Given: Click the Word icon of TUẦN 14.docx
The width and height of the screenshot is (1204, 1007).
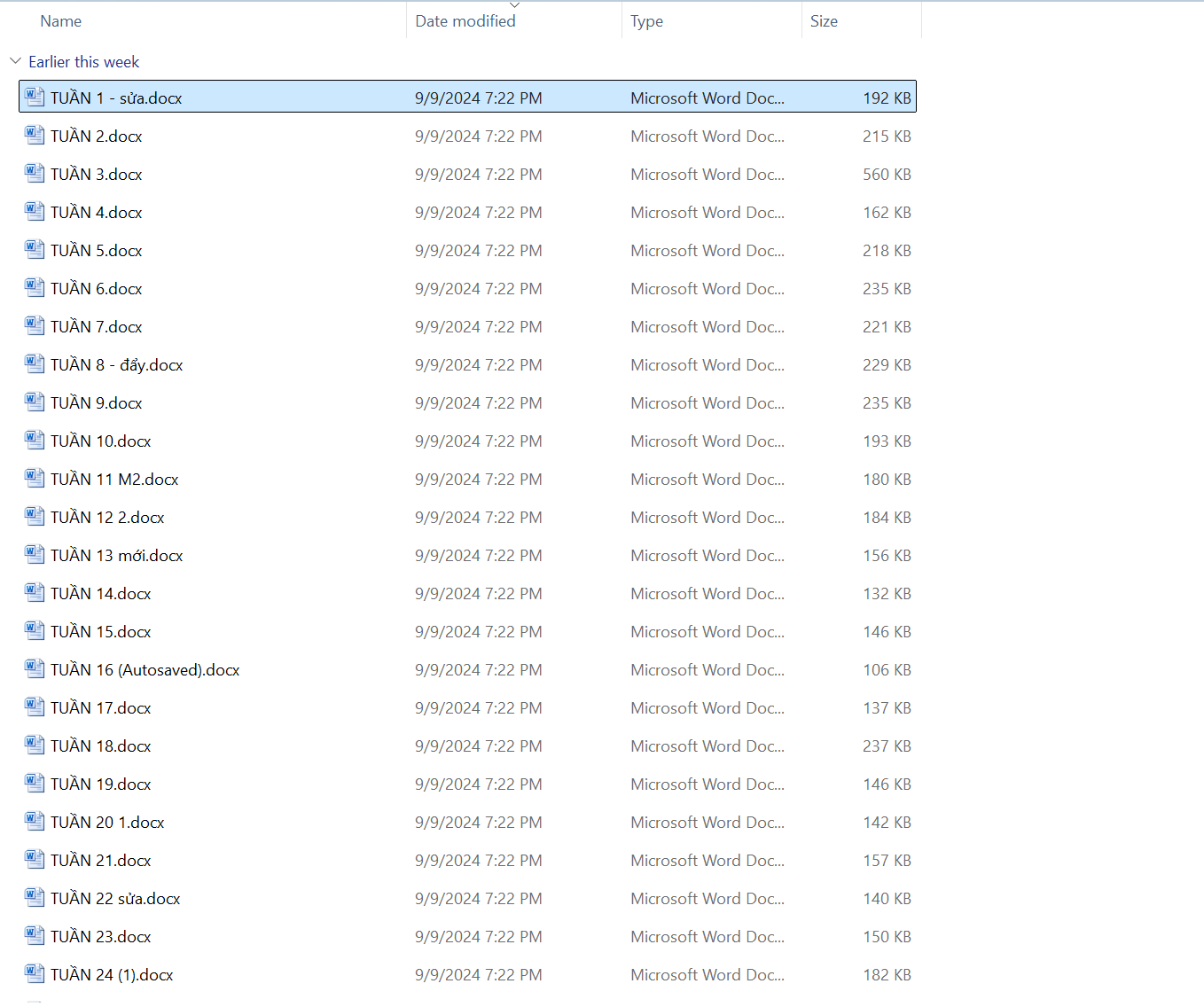Looking at the screenshot, I should coord(35,592).
